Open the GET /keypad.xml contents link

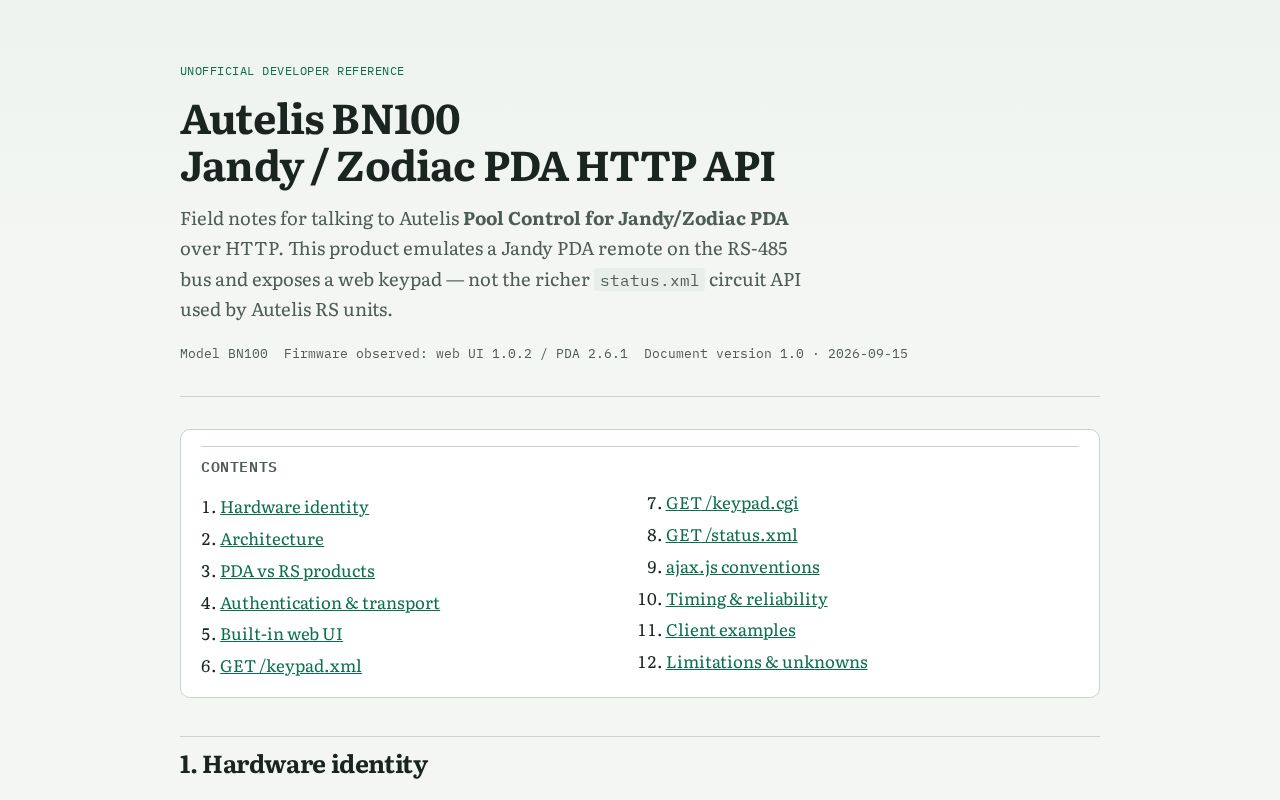coord(291,666)
